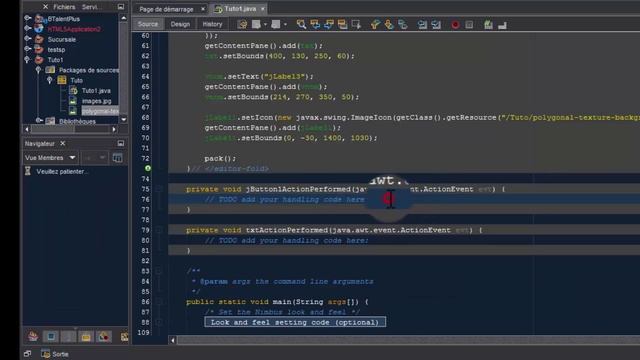This screenshot has height=360, width=640.
Task: Click the blue square icon in bottom-left bar
Action: pos(51,336)
